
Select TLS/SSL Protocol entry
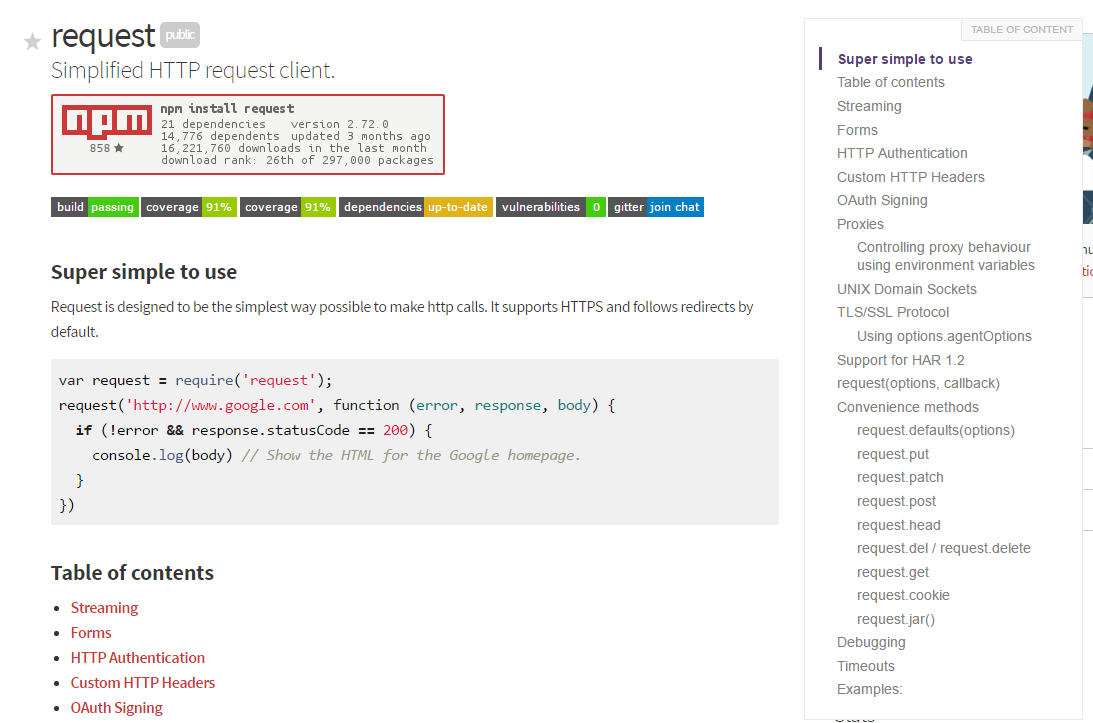tap(892, 312)
